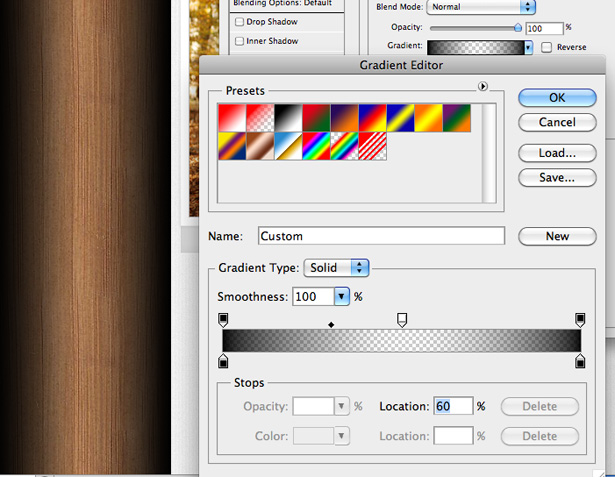
Task: Click the opacity stop Location field
Action: 453,406
